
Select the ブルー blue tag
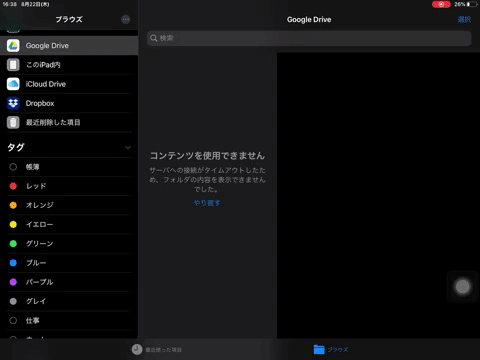(69, 263)
